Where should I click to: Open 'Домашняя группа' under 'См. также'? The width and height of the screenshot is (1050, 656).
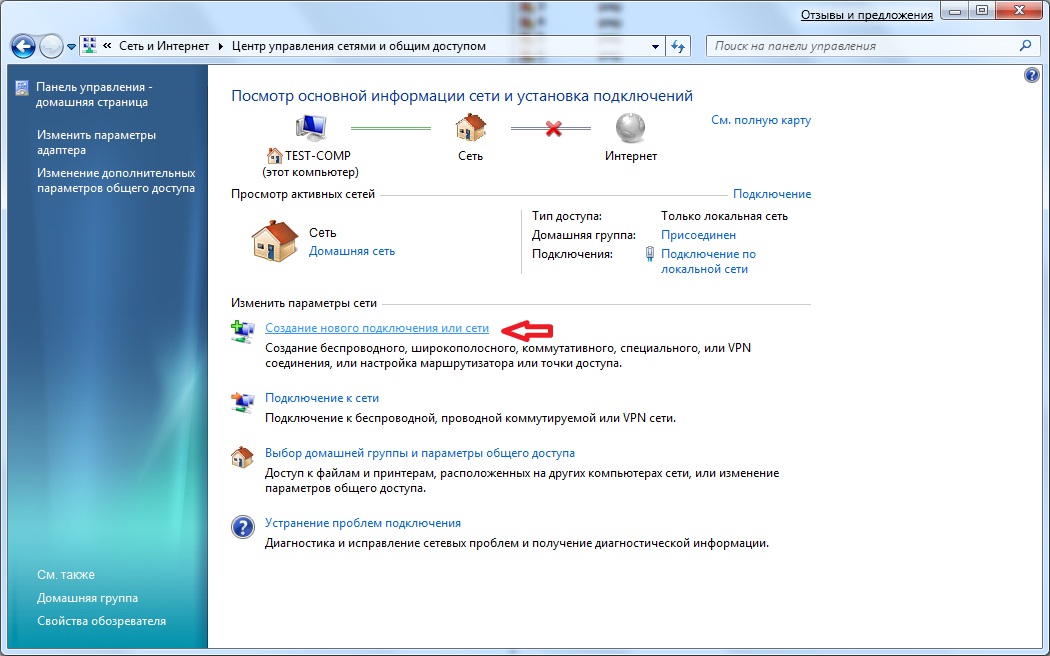click(88, 598)
